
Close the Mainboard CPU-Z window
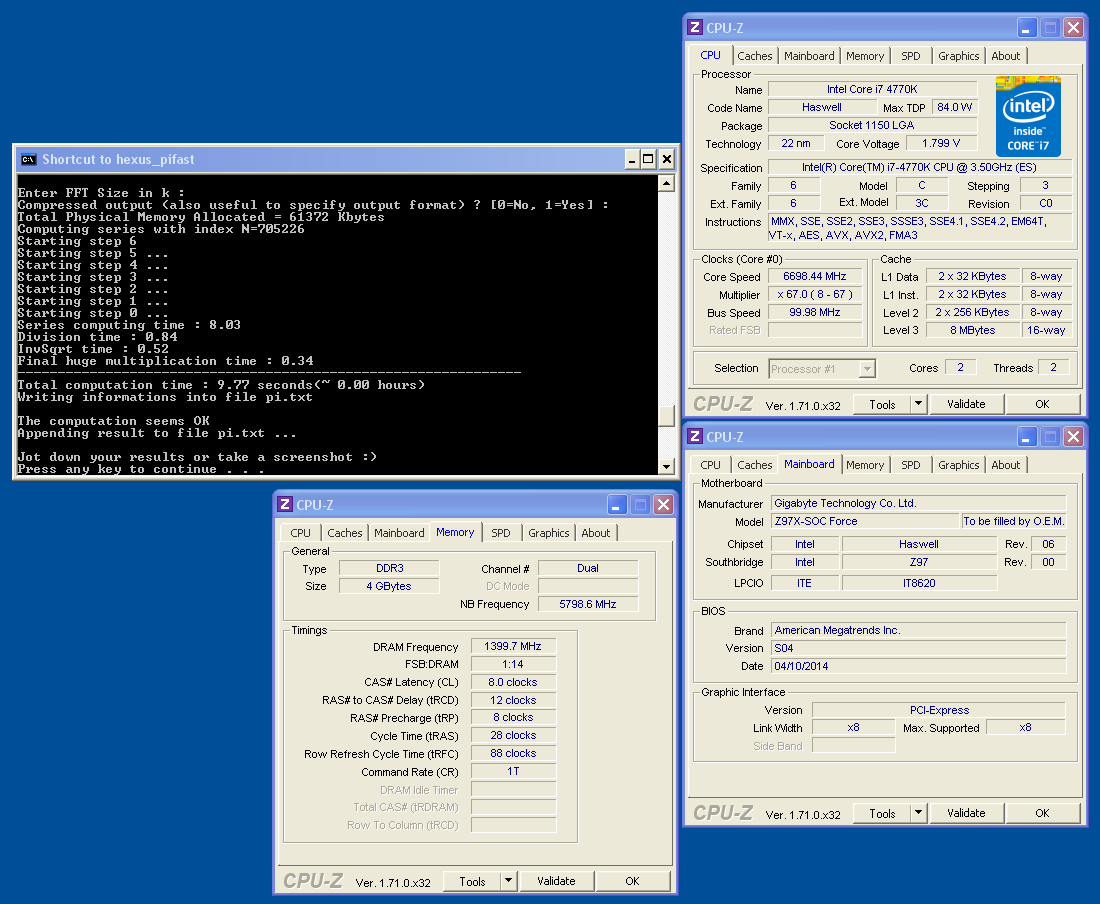(x=1073, y=436)
